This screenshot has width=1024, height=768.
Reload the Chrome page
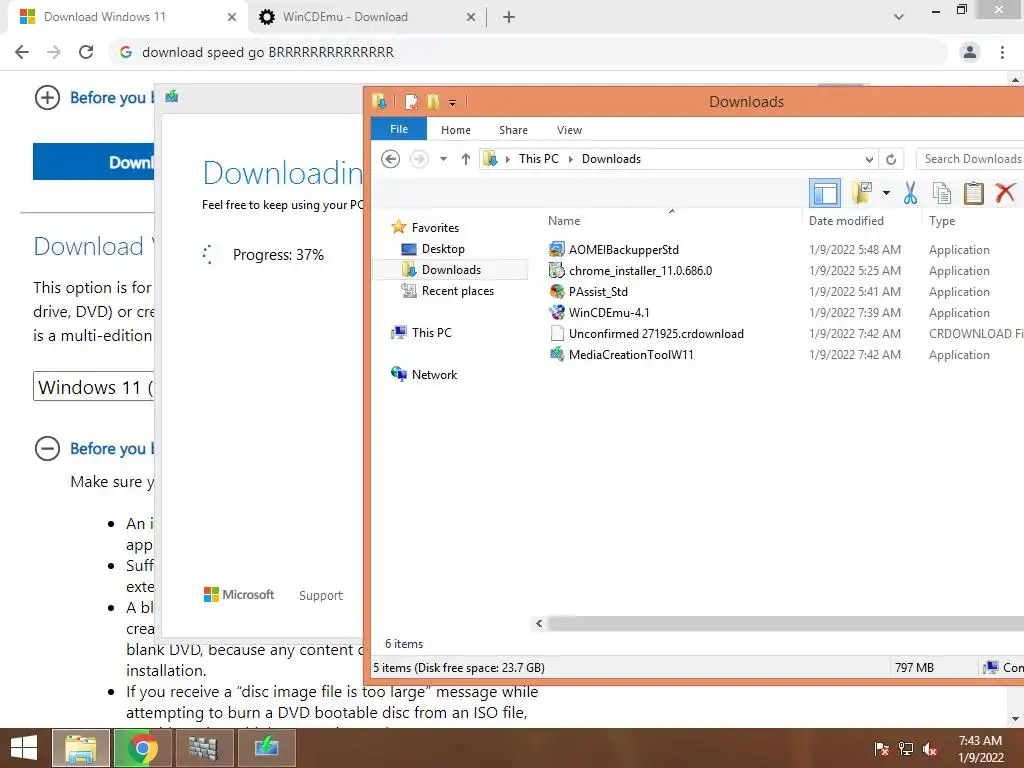(86, 52)
